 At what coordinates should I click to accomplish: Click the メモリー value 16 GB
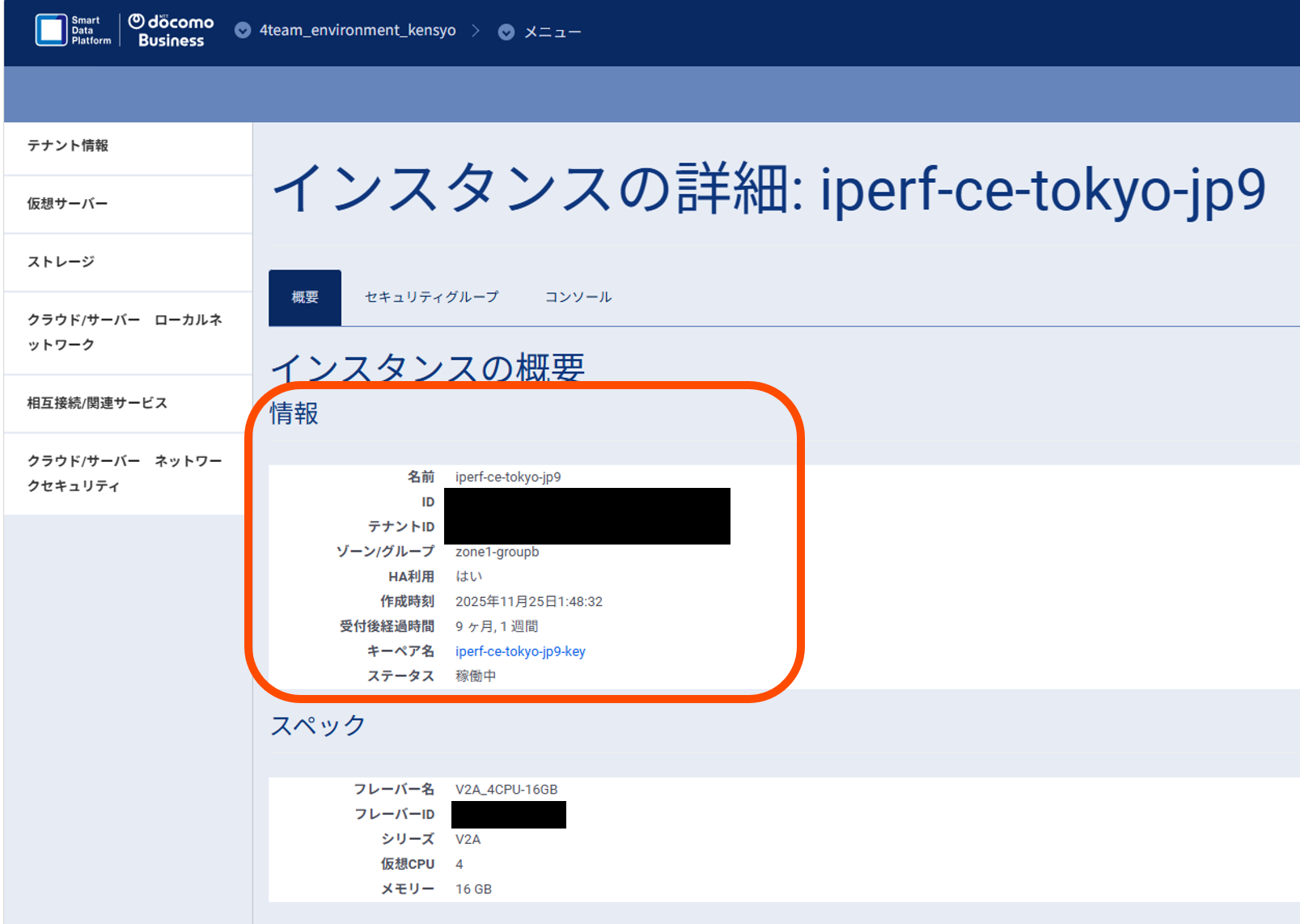(473, 889)
